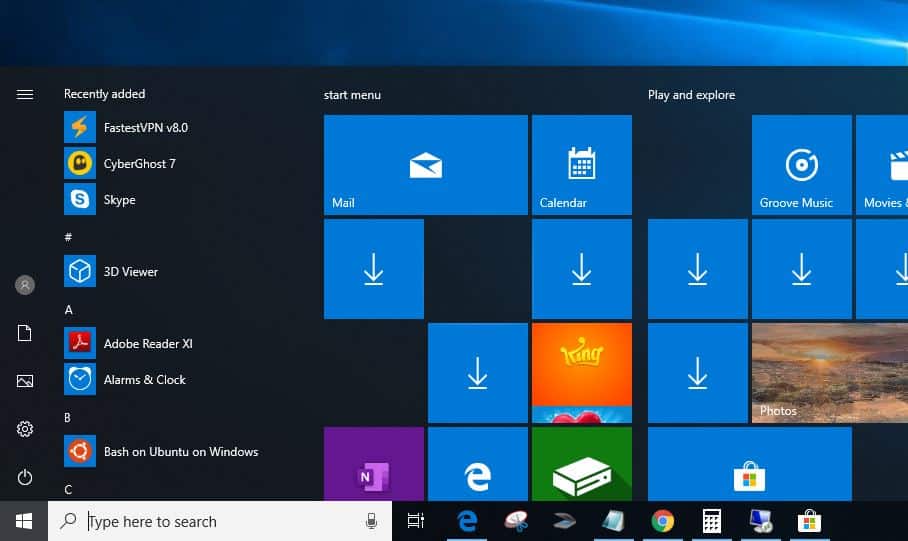Expand the hamburger menu in Start
This screenshot has width=908, height=541.
pyautogui.click(x=25, y=94)
